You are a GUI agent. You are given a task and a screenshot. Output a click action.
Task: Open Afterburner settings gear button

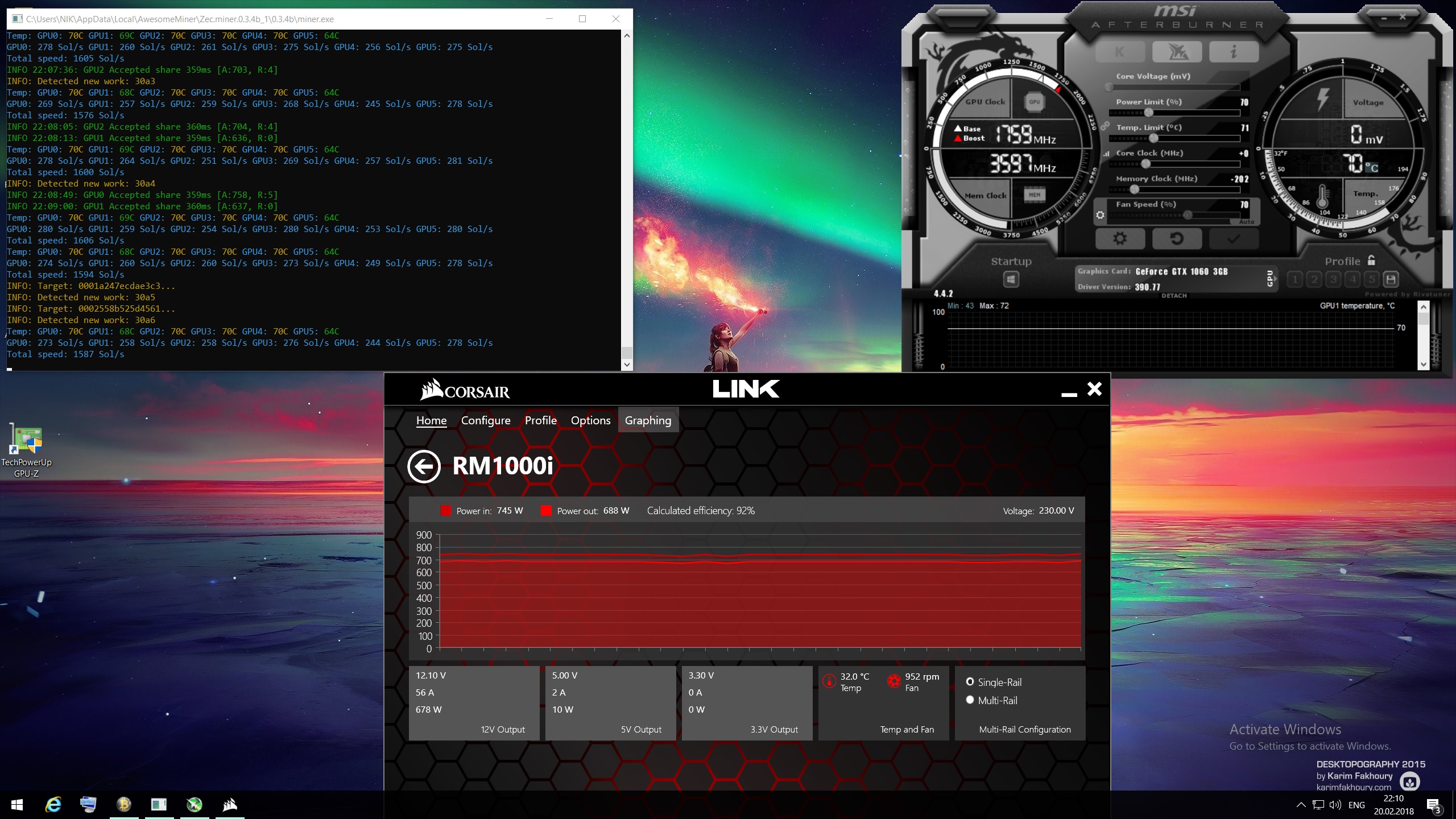(1119, 239)
